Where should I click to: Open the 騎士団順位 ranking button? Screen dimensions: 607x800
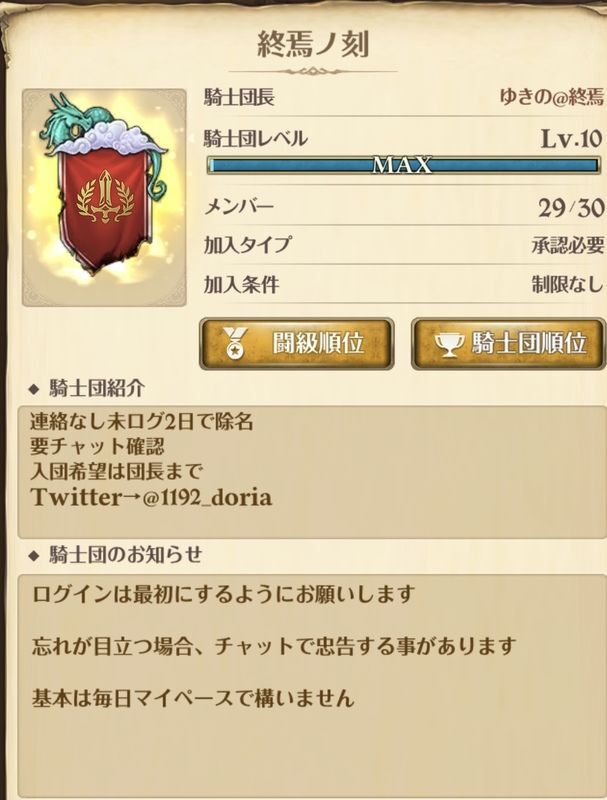click(509, 343)
